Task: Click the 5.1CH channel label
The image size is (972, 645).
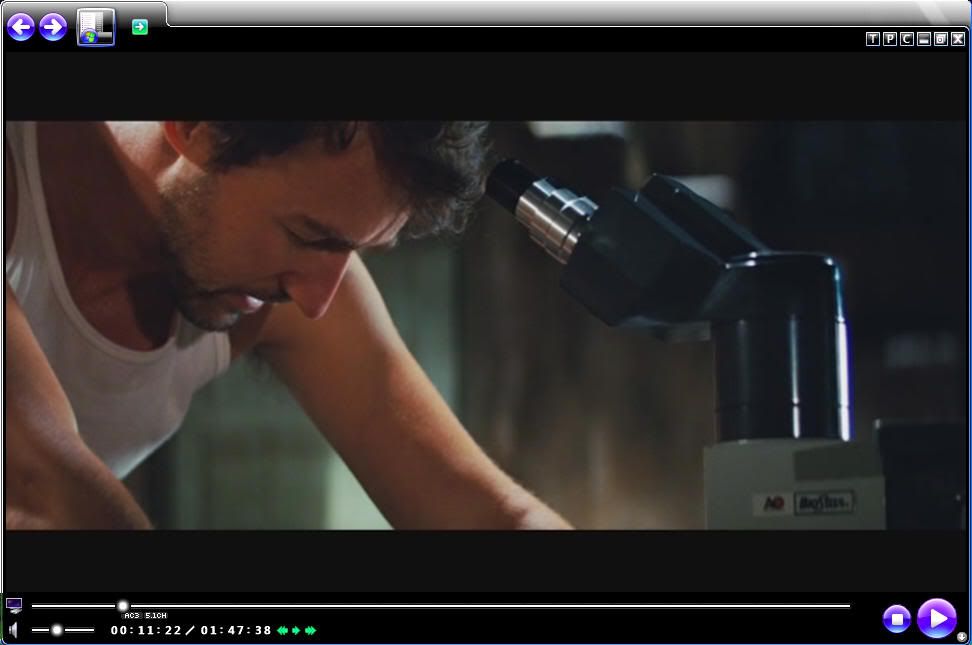Action: tap(156, 615)
